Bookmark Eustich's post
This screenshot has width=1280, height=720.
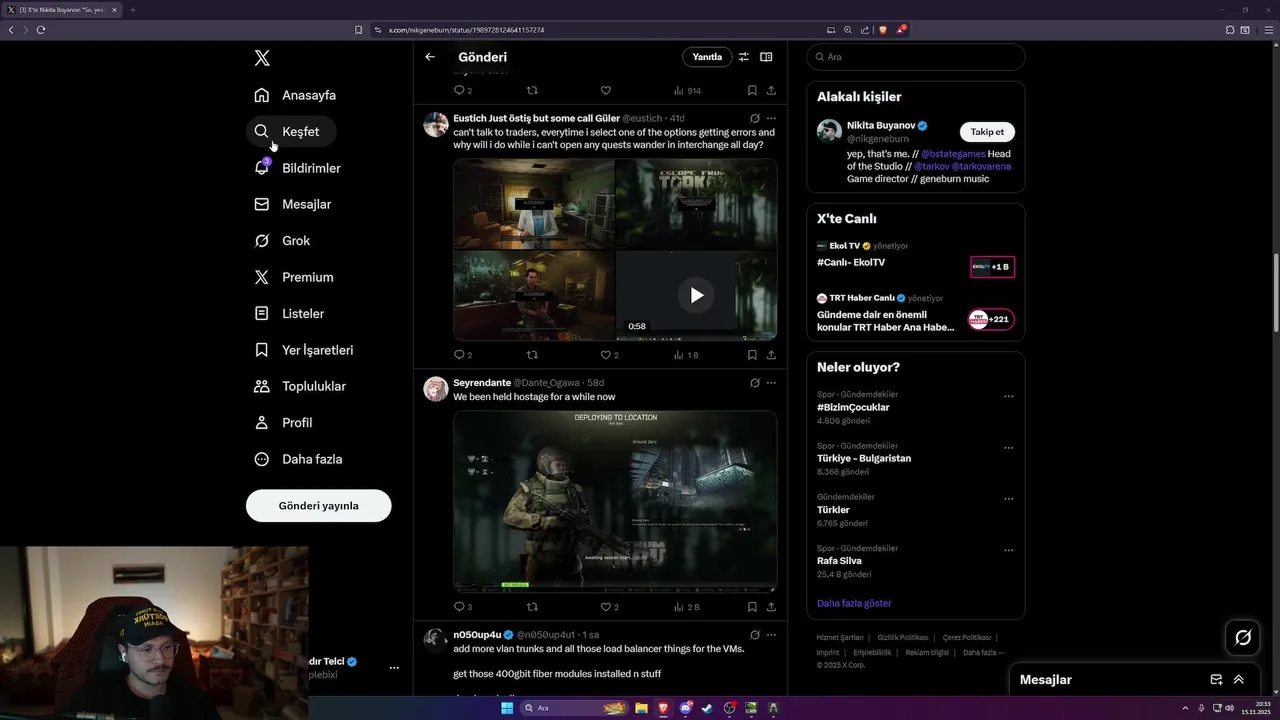tap(752, 355)
